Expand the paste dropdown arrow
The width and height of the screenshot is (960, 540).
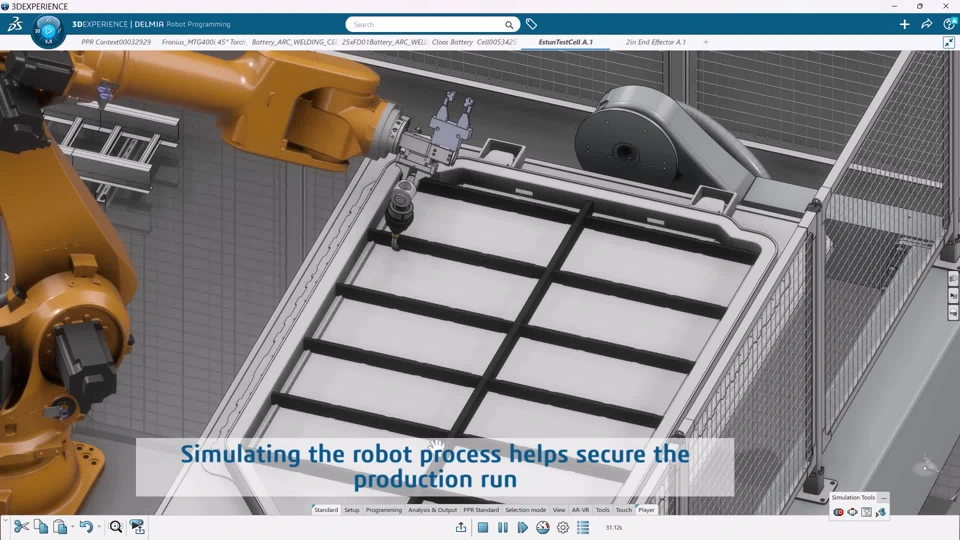pos(72,527)
